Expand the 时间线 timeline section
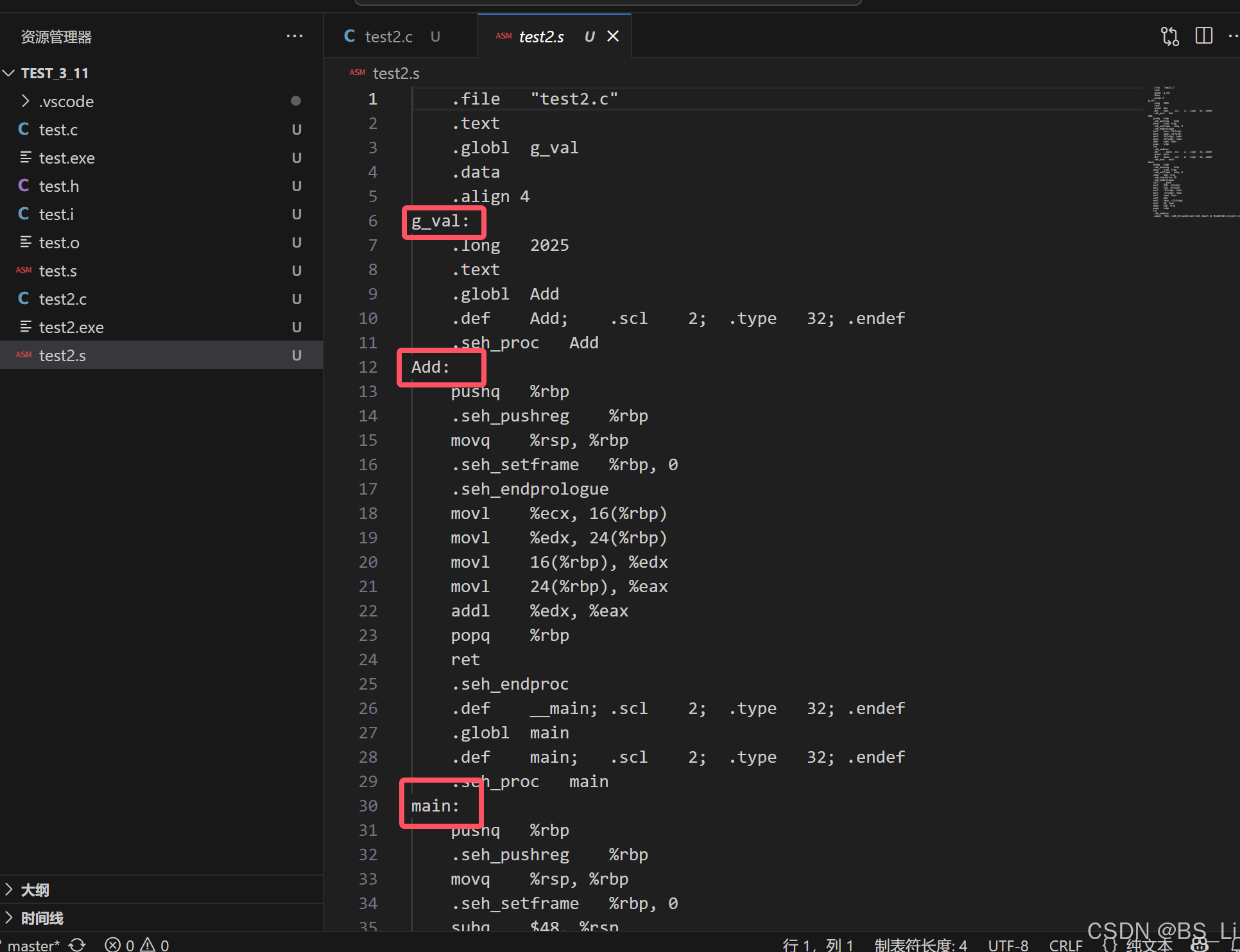 [x=41, y=918]
